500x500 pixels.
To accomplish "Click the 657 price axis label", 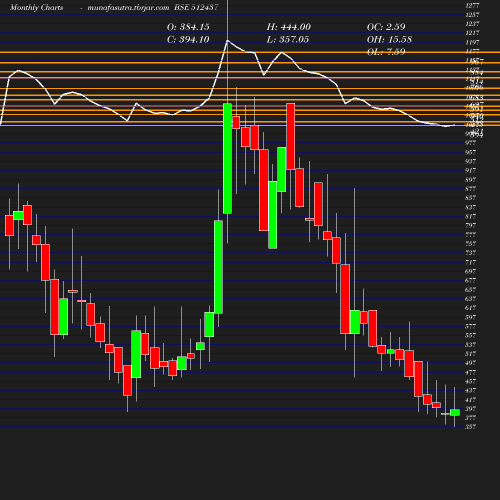I will coord(470,289).
